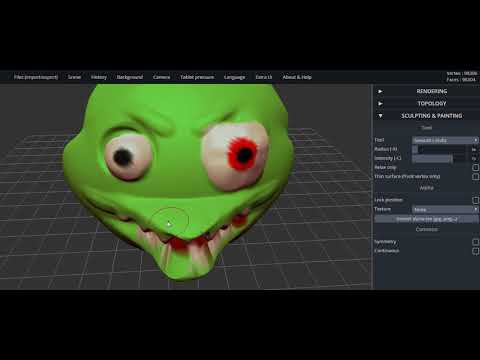Screen dimensions: 480x360
Task: Click the Alpha section heading
Action: 427,188
